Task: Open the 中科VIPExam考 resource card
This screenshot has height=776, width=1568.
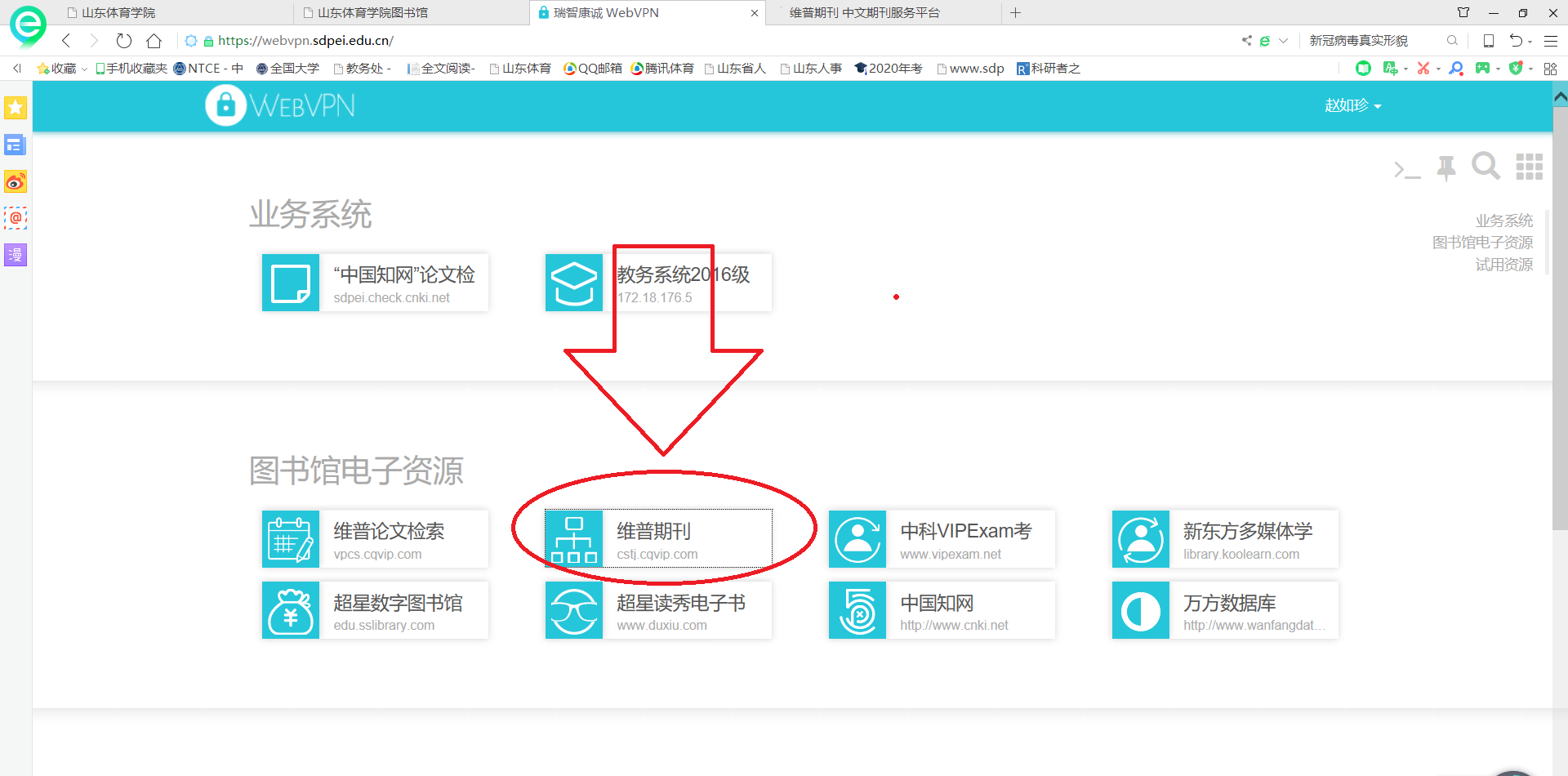Action: pyautogui.click(x=942, y=539)
